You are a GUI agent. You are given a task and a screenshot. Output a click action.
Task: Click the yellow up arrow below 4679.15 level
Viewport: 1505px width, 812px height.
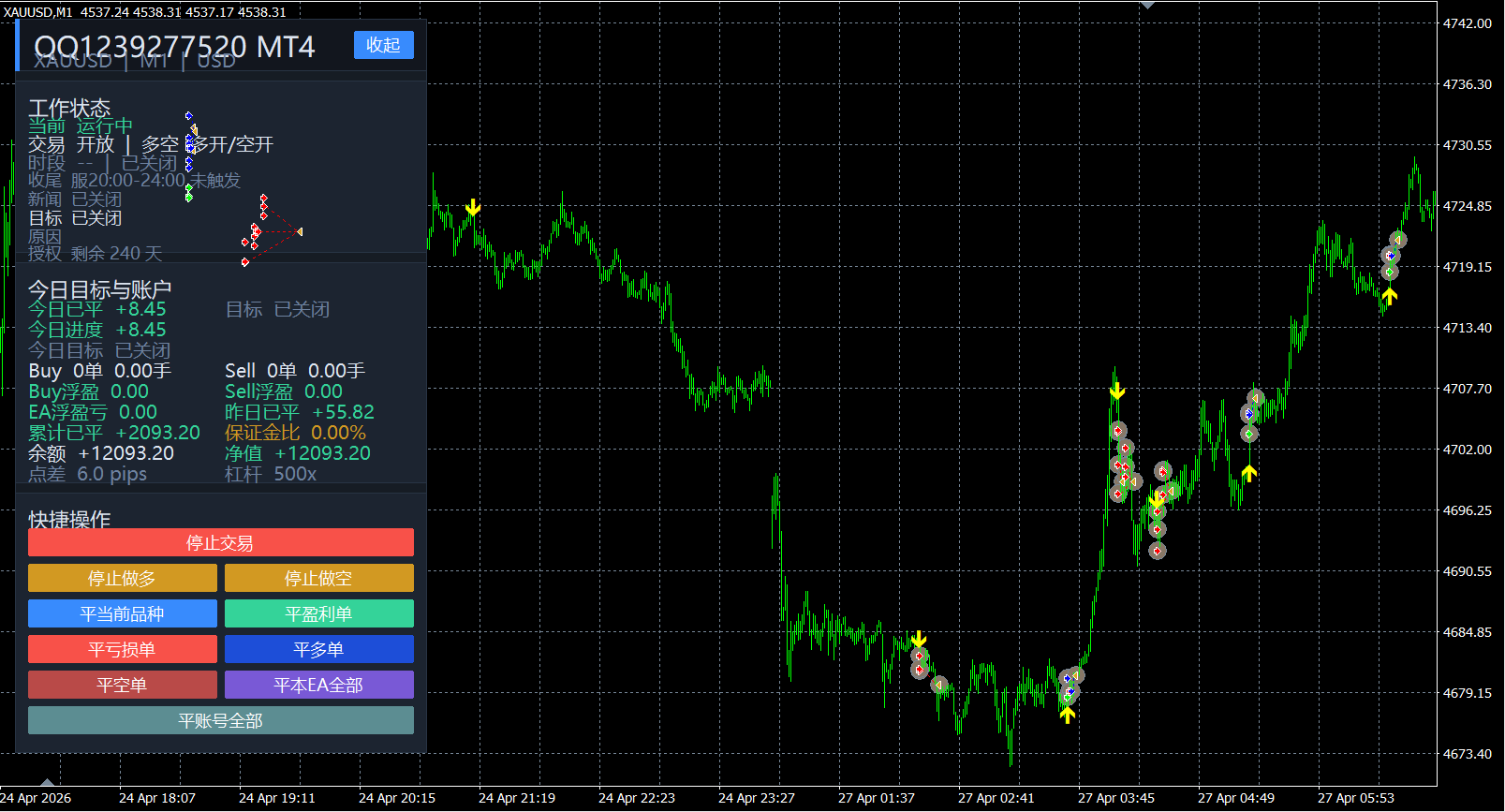click(x=1067, y=716)
